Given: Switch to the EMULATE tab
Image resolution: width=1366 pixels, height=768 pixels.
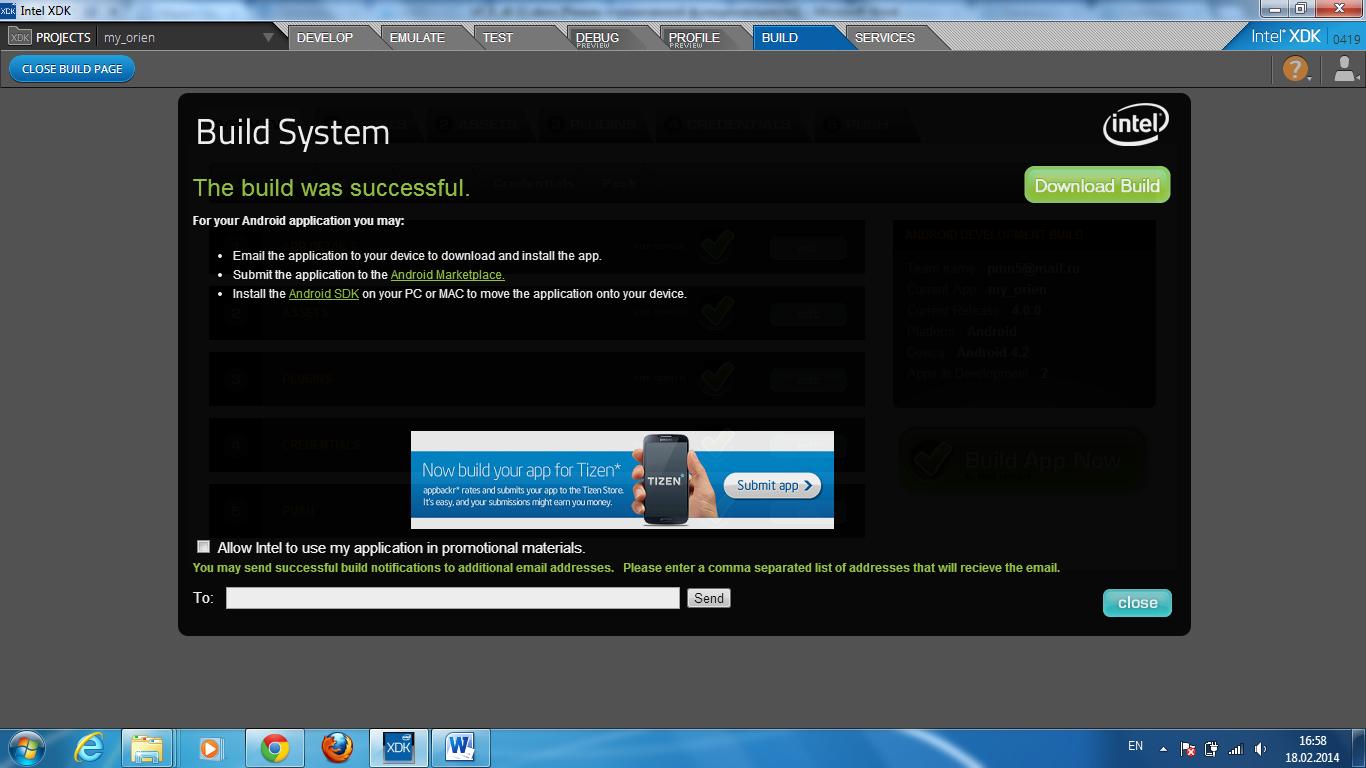Looking at the screenshot, I should [x=417, y=37].
